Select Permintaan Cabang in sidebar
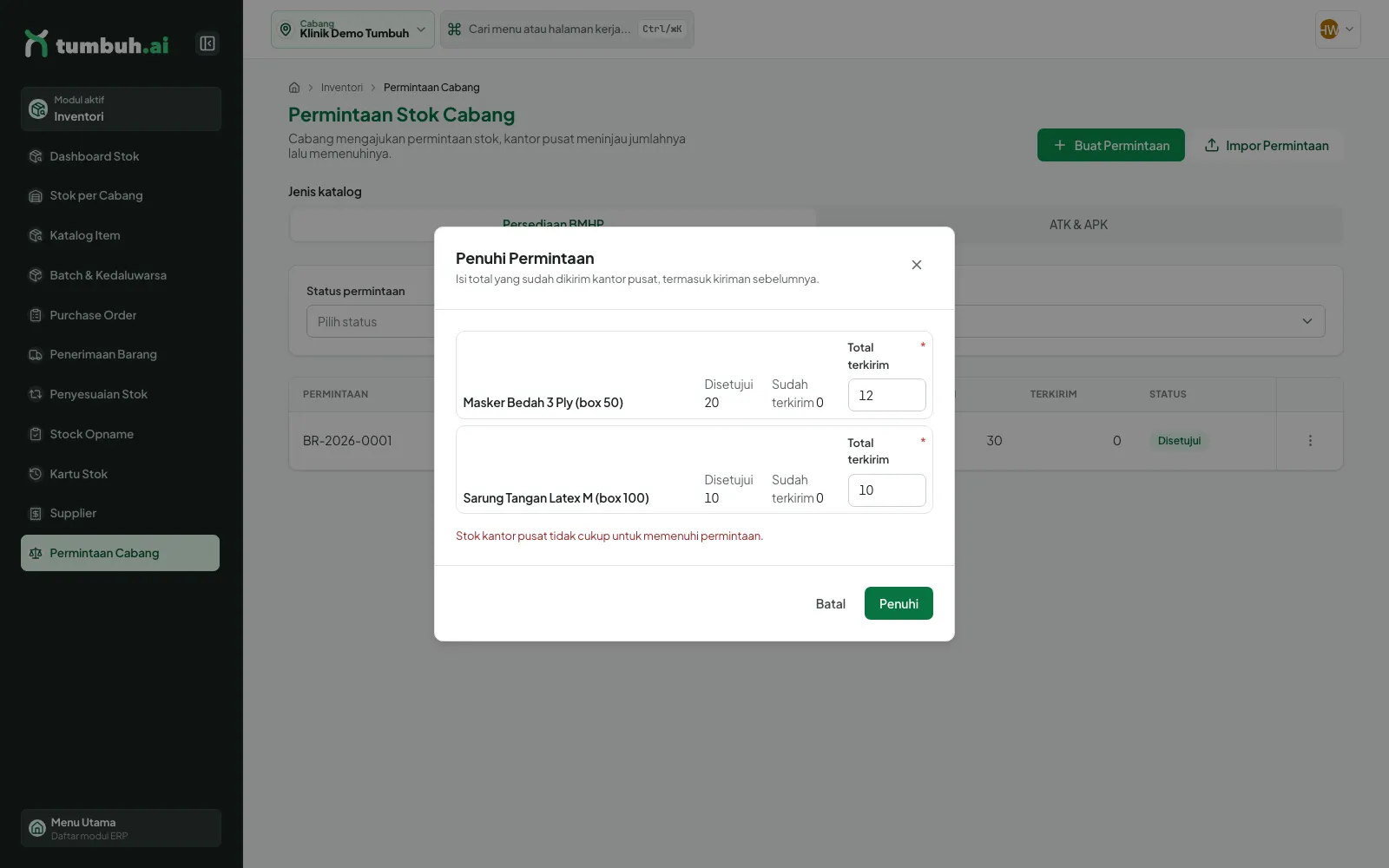Image resolution: width=1389 pixels, height=868 pixels. 120,553
